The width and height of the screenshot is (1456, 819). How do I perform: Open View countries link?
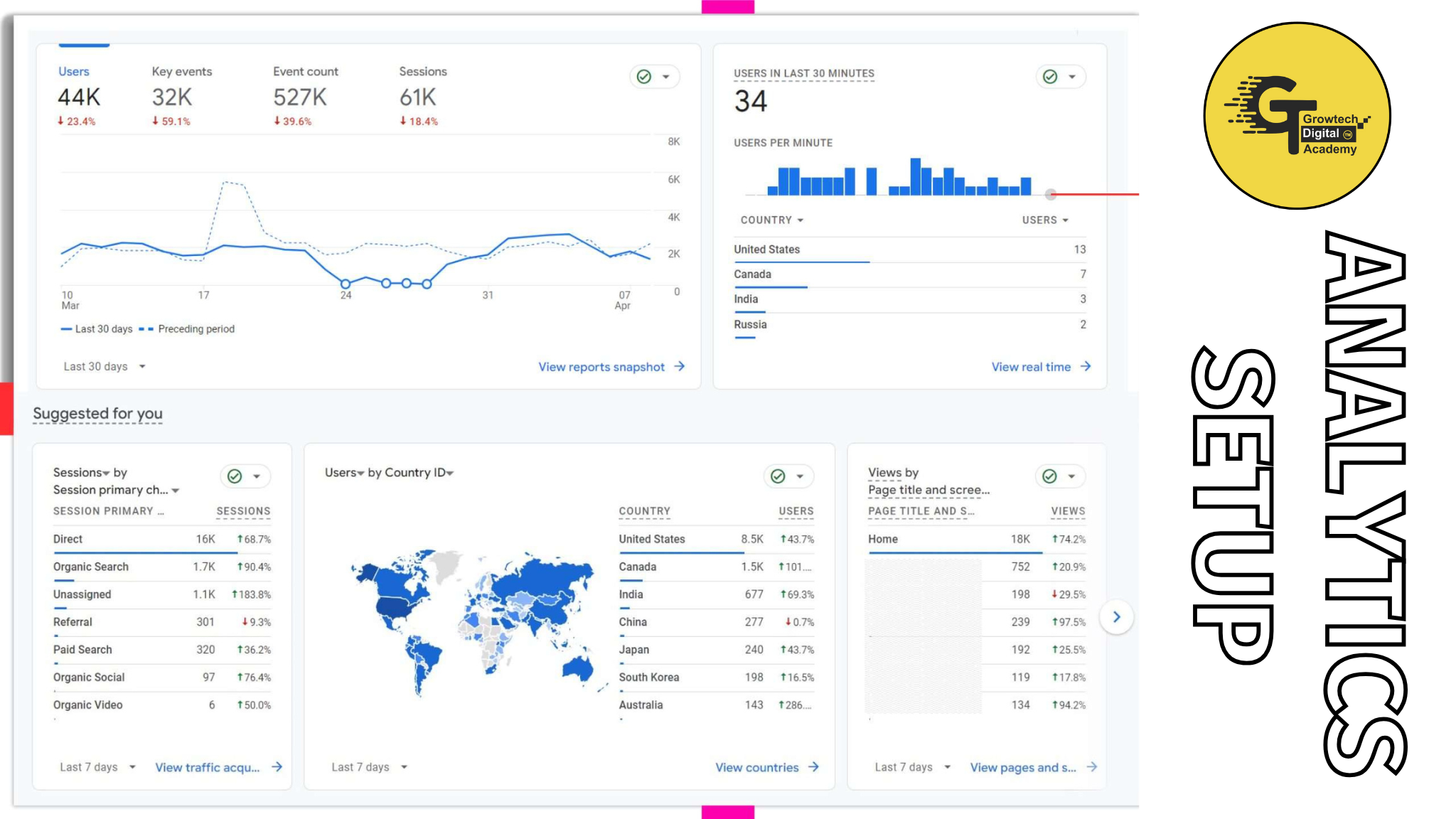tap(757, 768)
